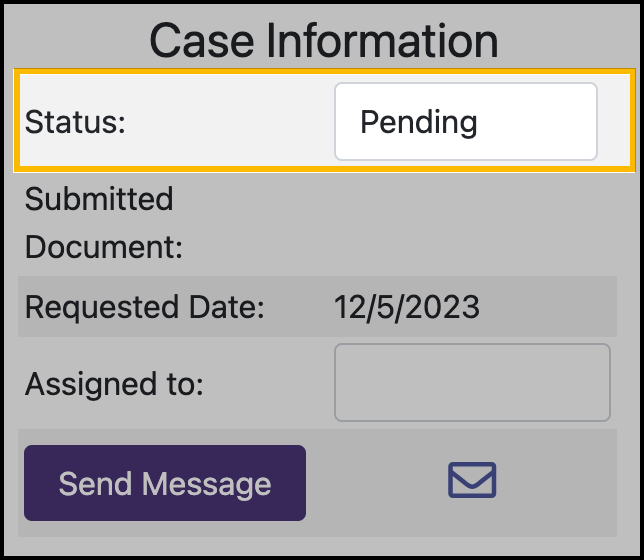Click the Status: label
Viewport: 644px width, 560px height.
(x=75, y=122)
